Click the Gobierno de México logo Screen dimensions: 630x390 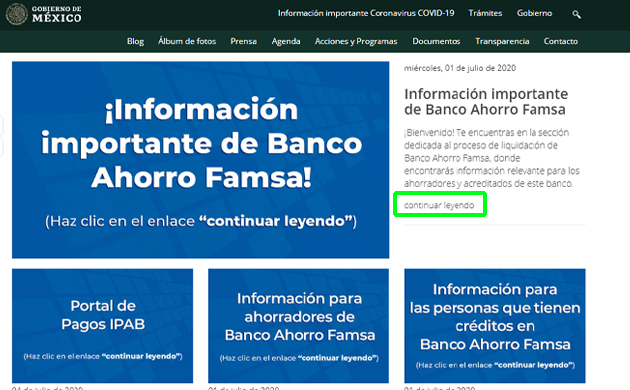(43, 14)
